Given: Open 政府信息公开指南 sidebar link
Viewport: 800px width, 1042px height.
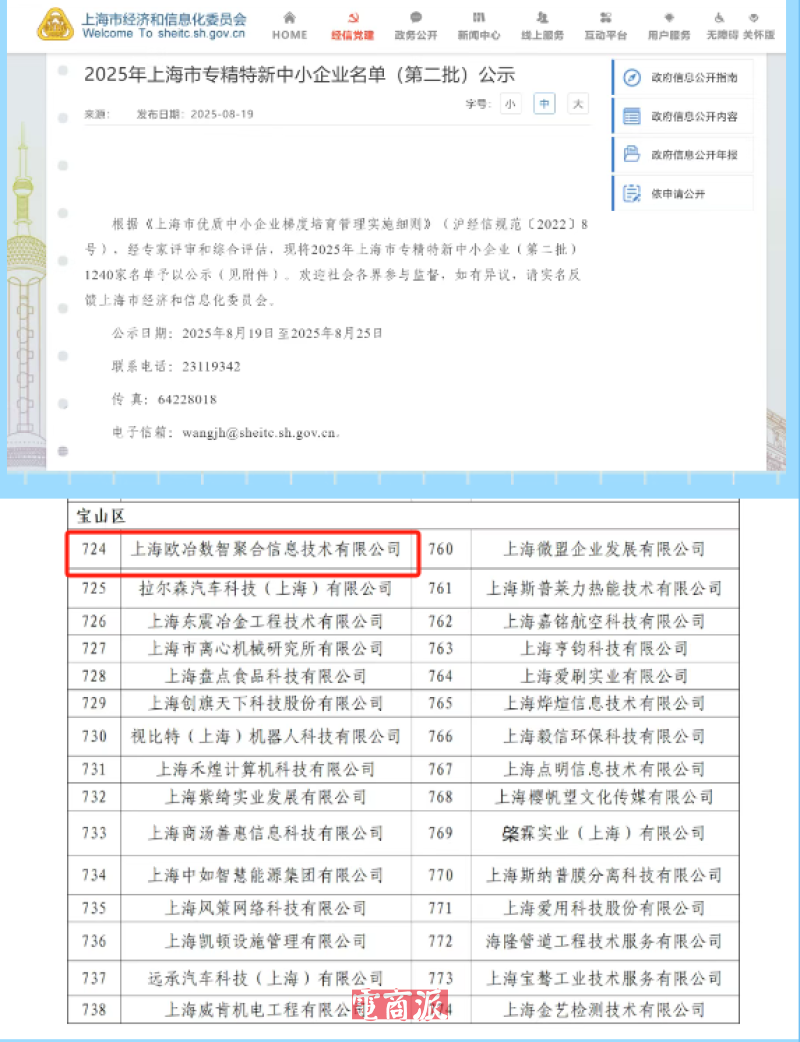Looking at the screenshot, I should click(682, 78).
